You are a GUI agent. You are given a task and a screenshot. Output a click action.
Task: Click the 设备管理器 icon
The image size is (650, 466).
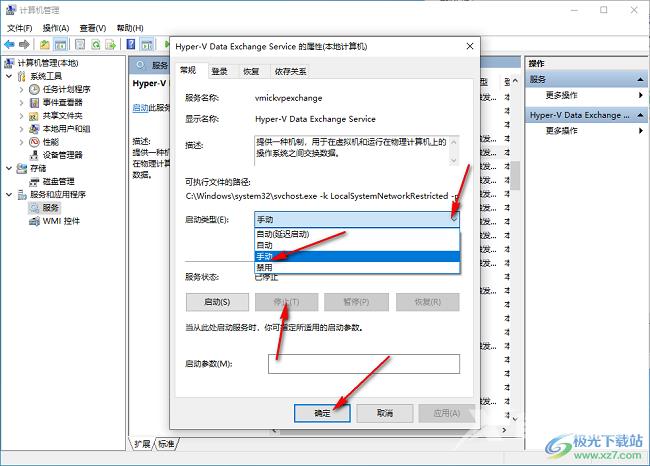tap(34, 155)
